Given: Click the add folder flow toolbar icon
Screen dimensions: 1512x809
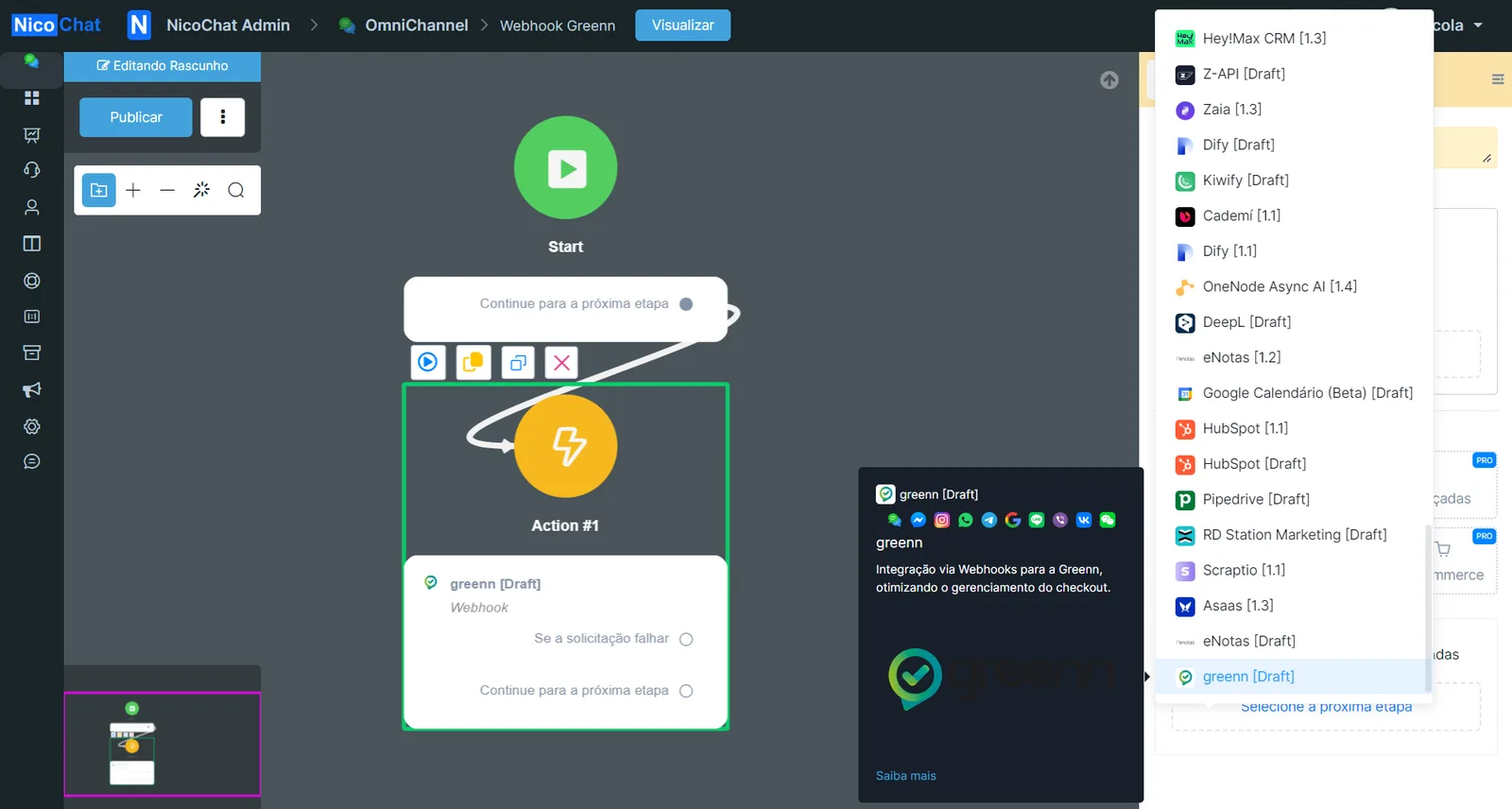Looking at the screenshot, I should (99, 190).
